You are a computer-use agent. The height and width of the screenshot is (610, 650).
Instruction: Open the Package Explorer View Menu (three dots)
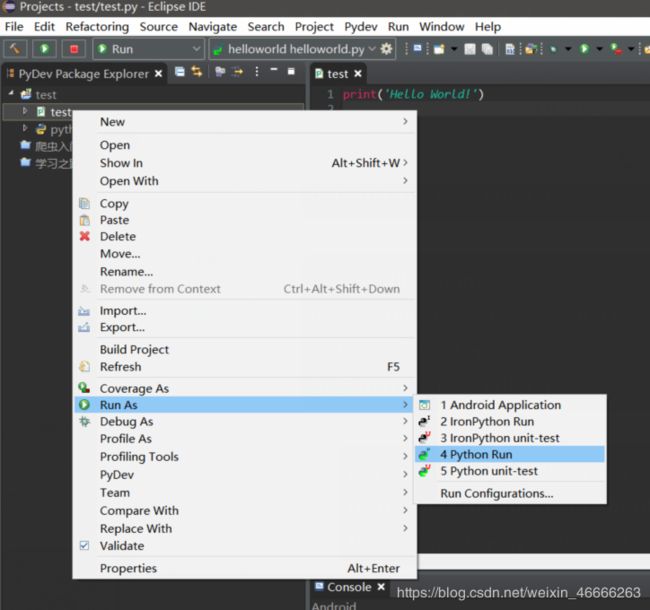coord(257,72)
